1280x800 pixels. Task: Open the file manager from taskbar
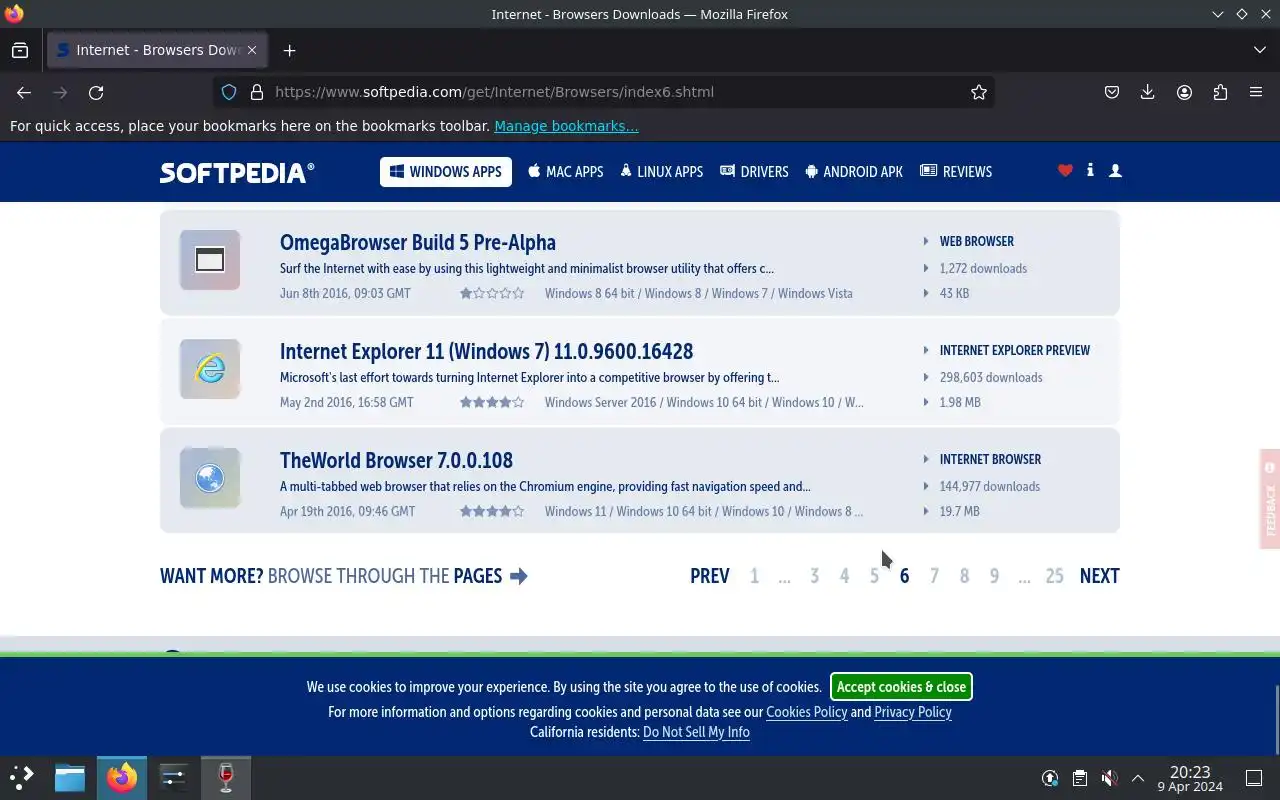coord(70,778)
